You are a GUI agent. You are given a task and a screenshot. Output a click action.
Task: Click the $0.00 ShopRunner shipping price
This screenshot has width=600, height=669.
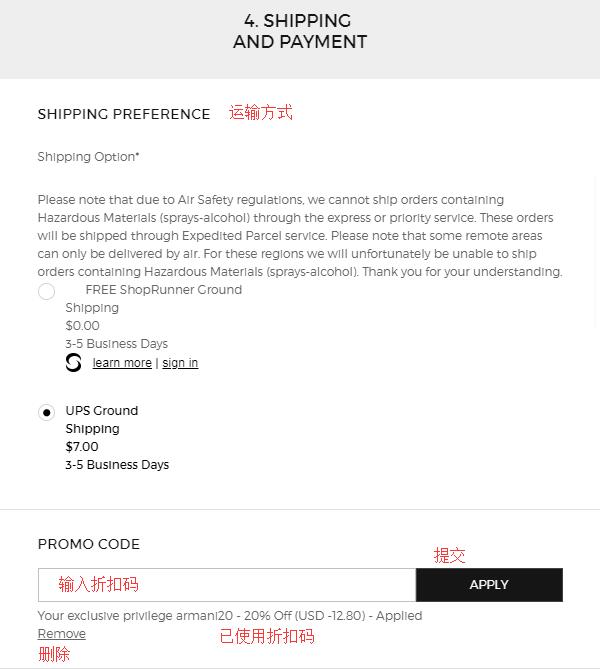pos(82,326)
